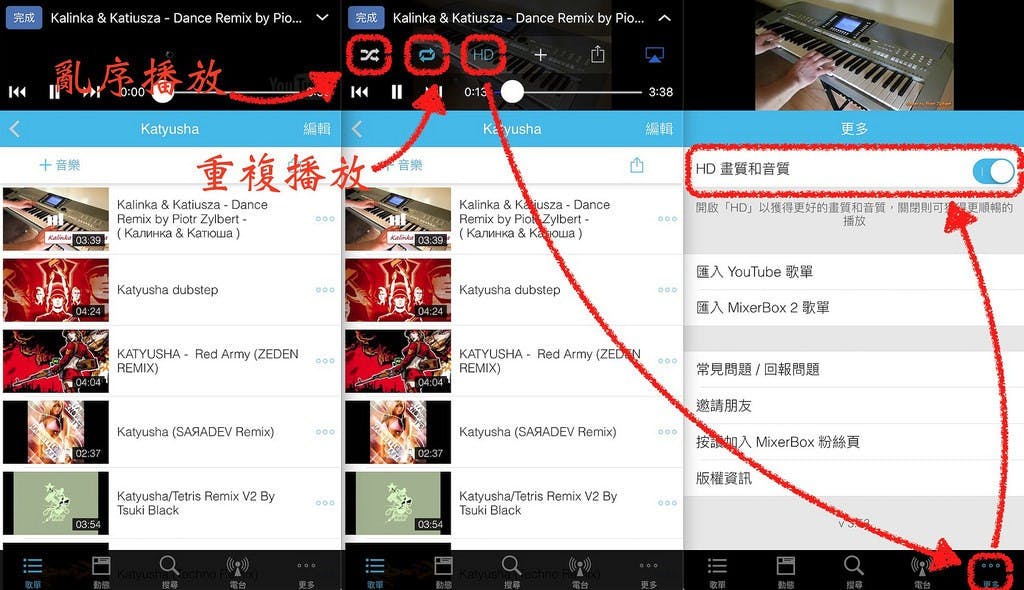1024x590 pixels.
Task: Tap 編輯 in the middle screen
Action: [658, 129]
